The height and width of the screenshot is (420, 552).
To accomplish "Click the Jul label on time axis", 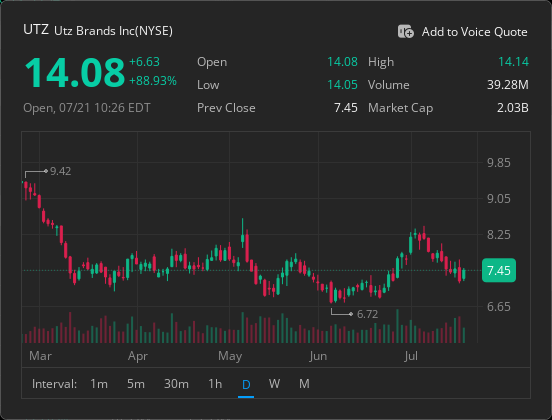I will pyautogui.click(x=411, y=356).
